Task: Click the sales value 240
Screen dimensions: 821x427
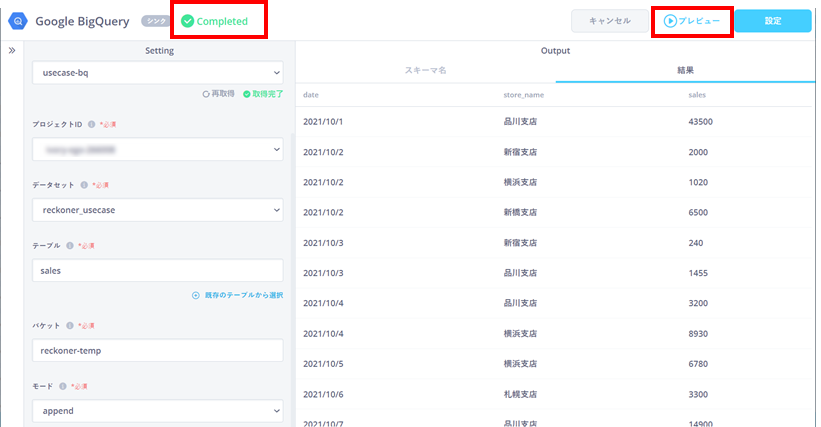Action: (x=696, y=243)
